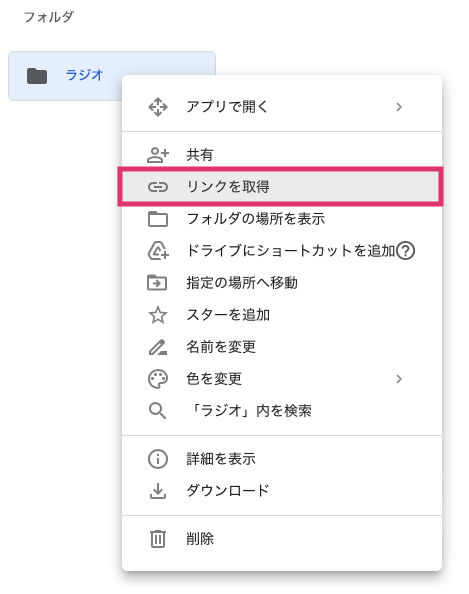This screenshot has width=469, height=594.
Task: Click 詳細を表示 menu text
Action: 221,459
